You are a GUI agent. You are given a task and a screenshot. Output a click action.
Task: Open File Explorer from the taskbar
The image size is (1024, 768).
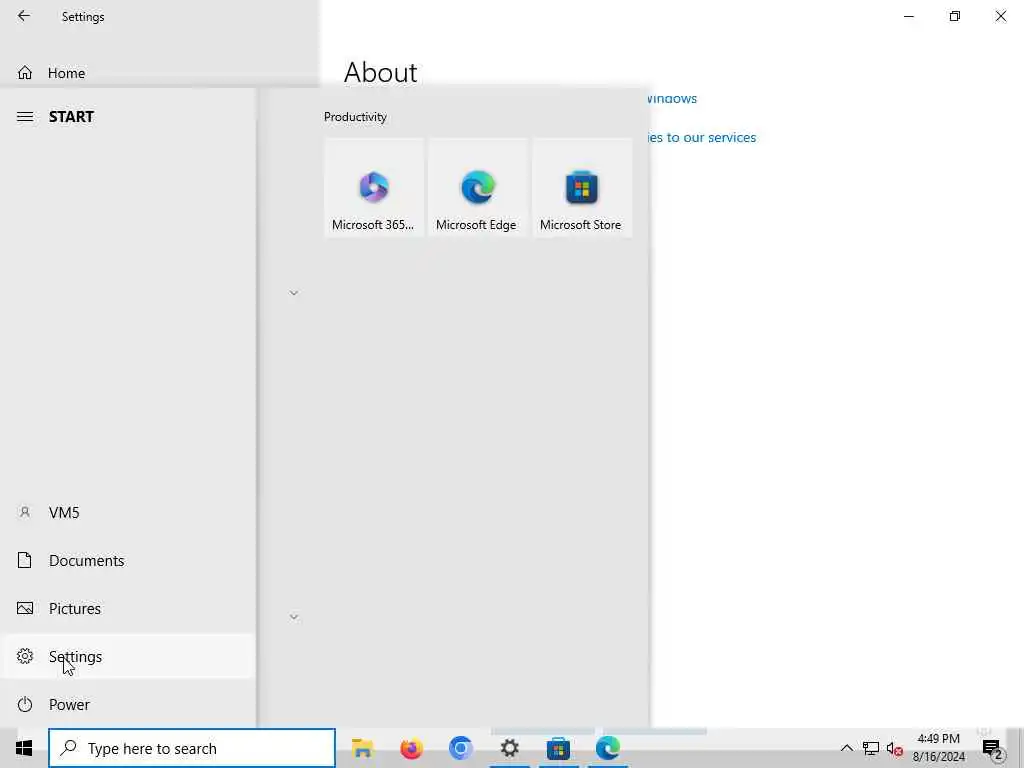(362, 748)
